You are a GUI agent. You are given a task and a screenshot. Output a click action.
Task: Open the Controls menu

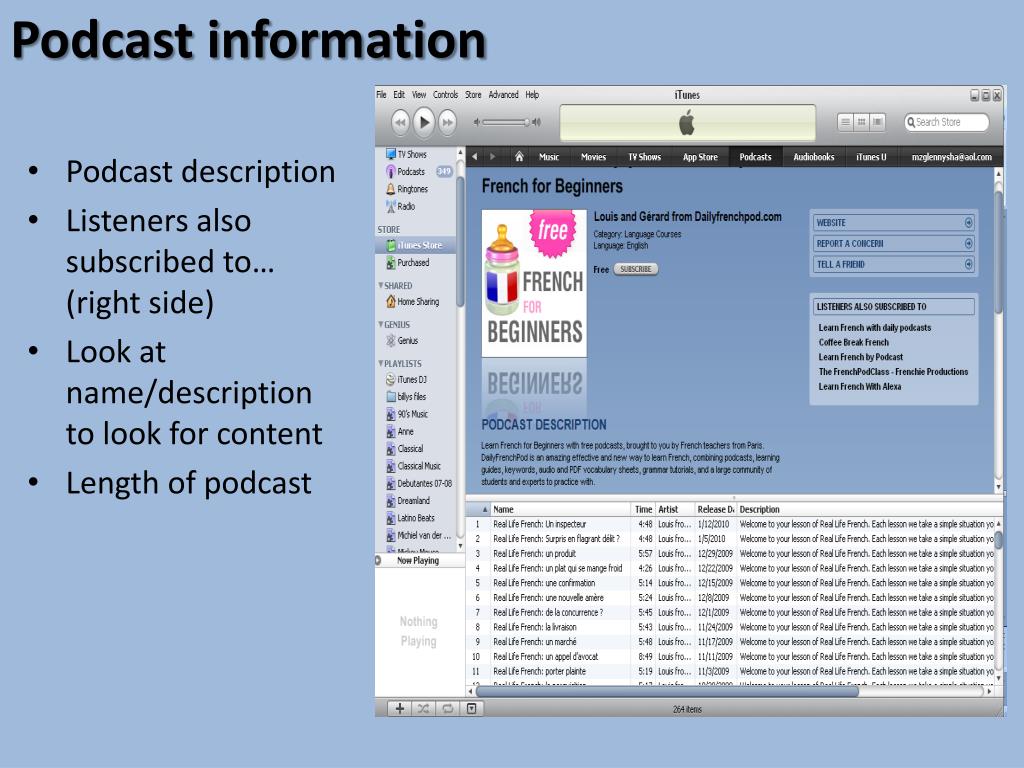pos(445,95)
